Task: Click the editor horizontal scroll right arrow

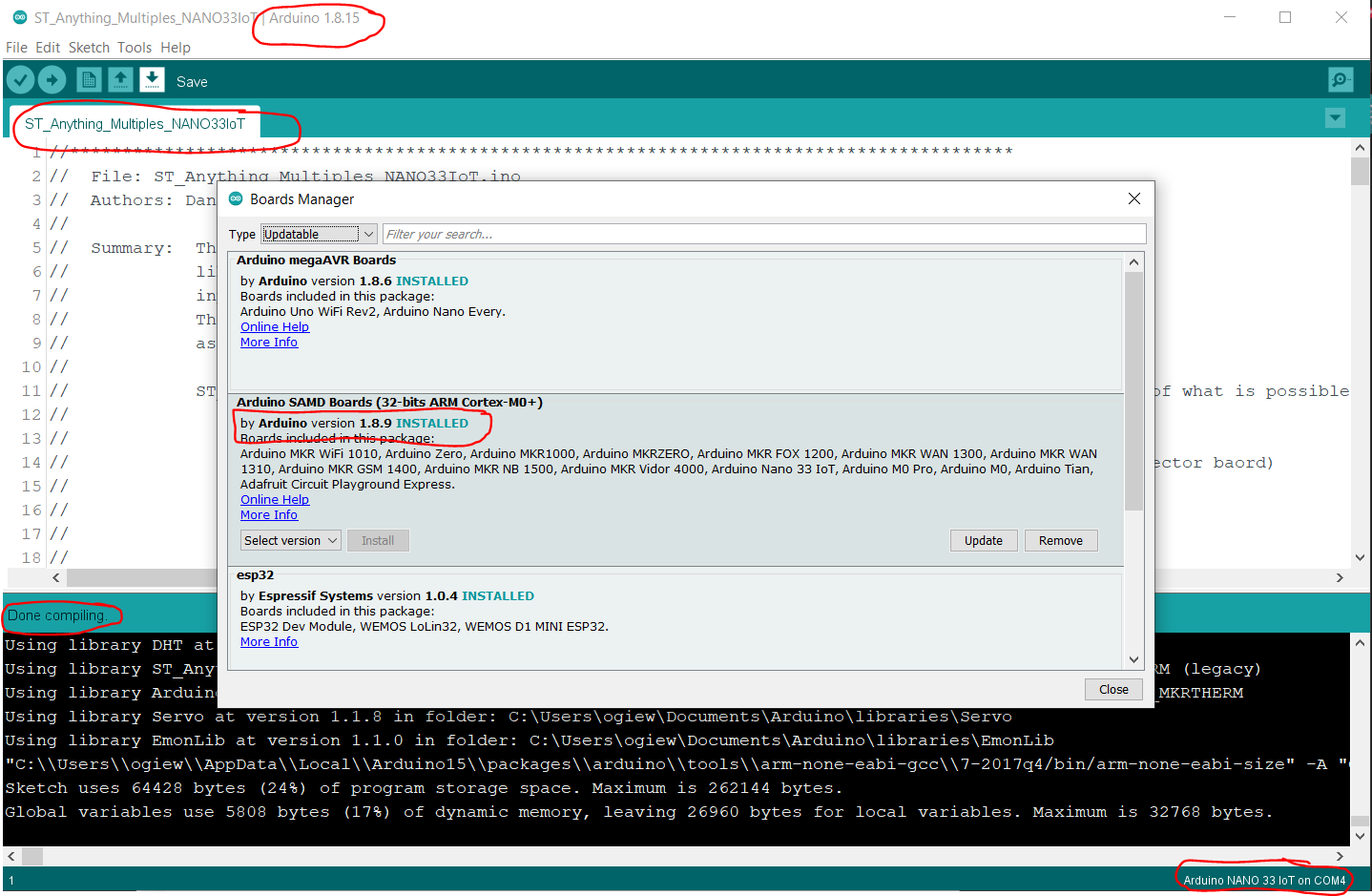Action: [1340, 577]
